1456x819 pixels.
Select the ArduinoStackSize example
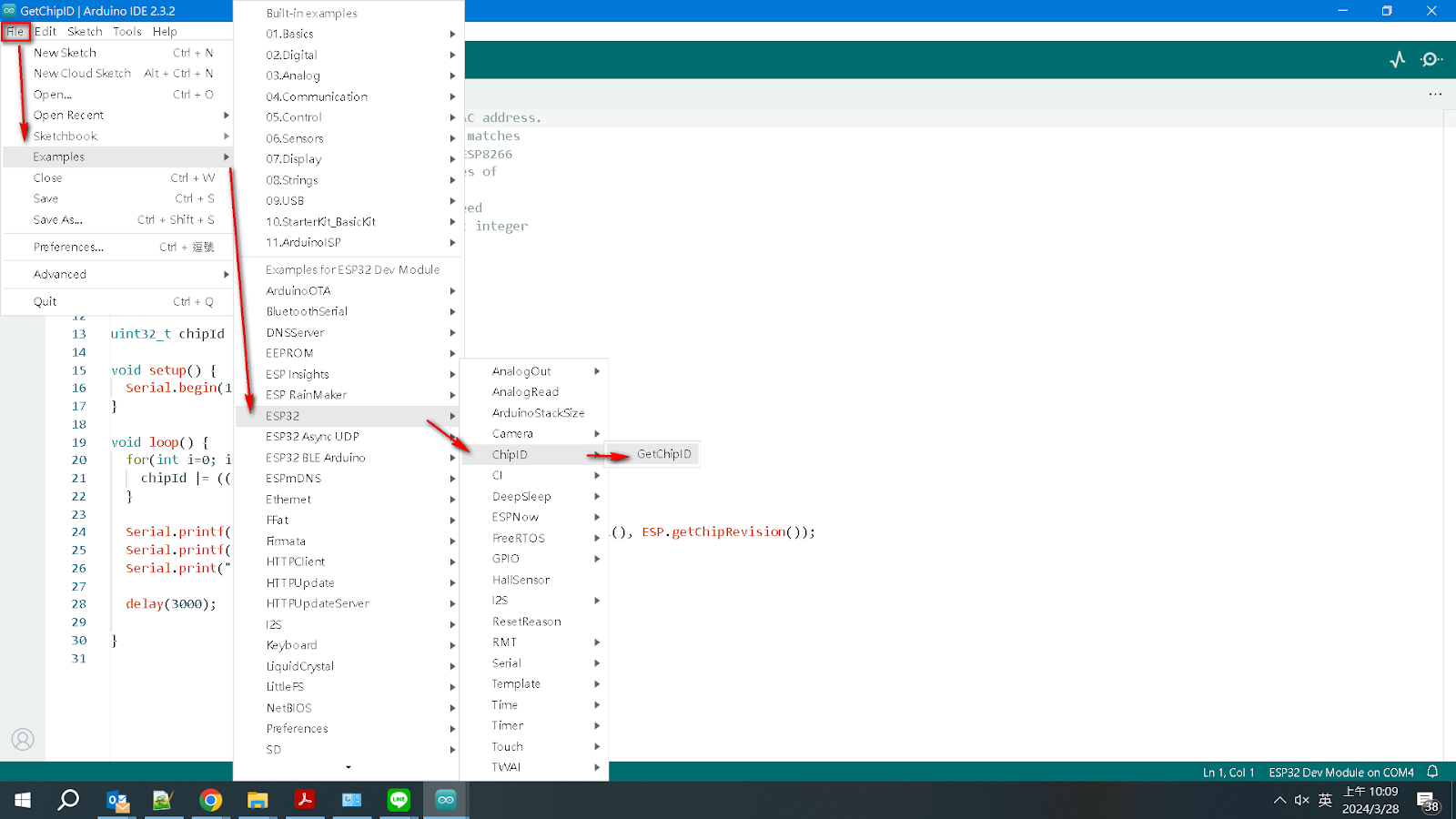click(x=535, y=413)
